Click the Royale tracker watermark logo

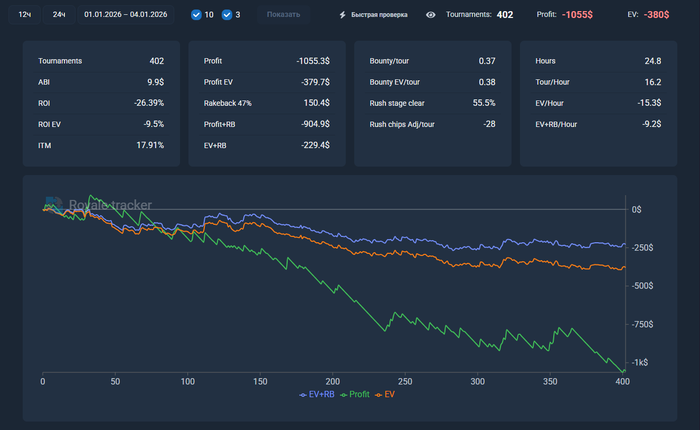(x=98, y=206)
